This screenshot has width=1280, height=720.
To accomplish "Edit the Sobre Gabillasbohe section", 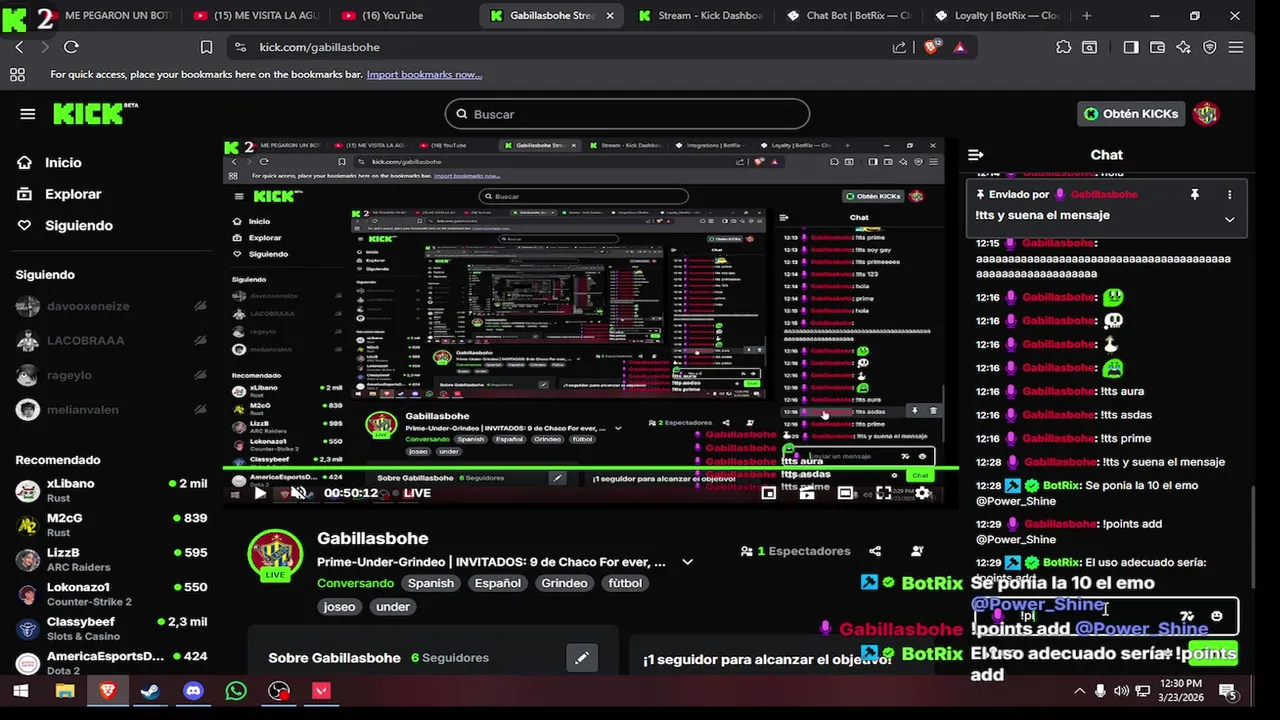I will pos(582,658).
